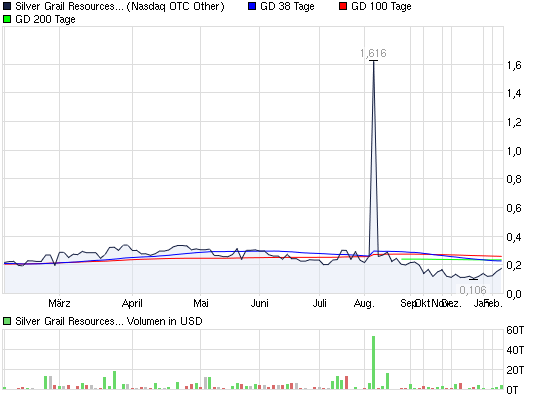545x398 pixels.
Task: Click the 60T volume axis label
Action: (515, 330)
